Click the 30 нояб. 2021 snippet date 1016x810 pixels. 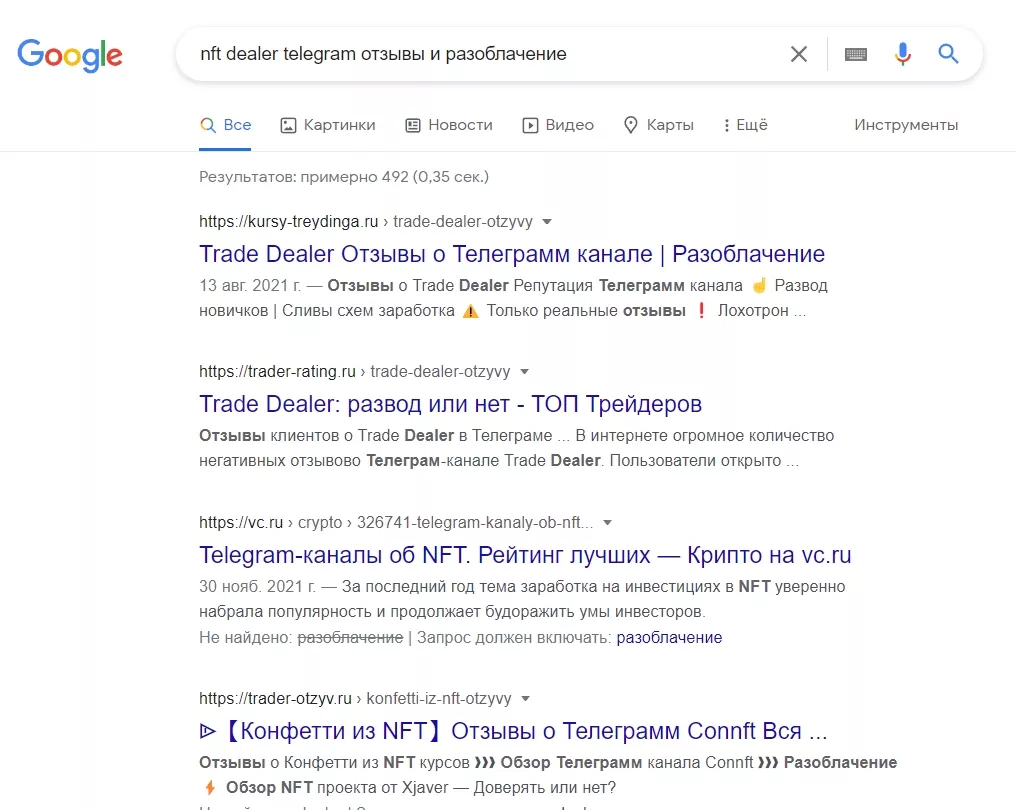(257, 586)
